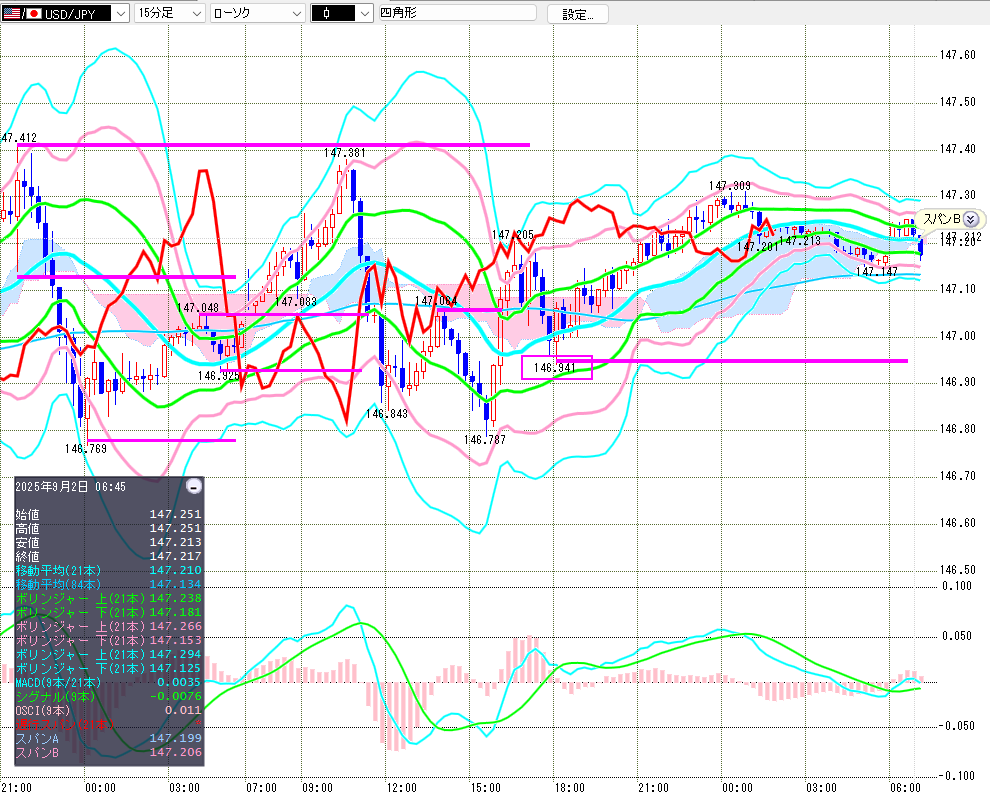Viewport: 990px width, 796px height.
Task: Open the 設定... settings button
Action: (x=578, y=14)
